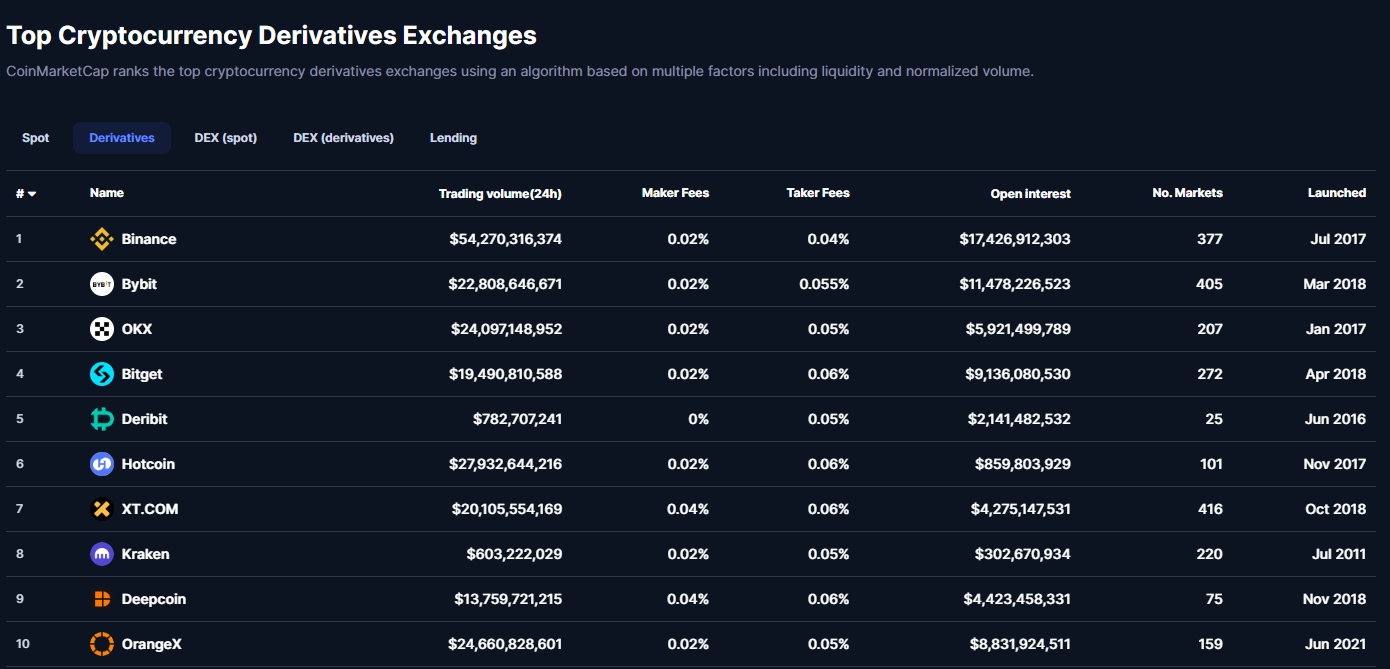
Task: Click the Deepcoin orange logo
Action: (x=101, y=599)
